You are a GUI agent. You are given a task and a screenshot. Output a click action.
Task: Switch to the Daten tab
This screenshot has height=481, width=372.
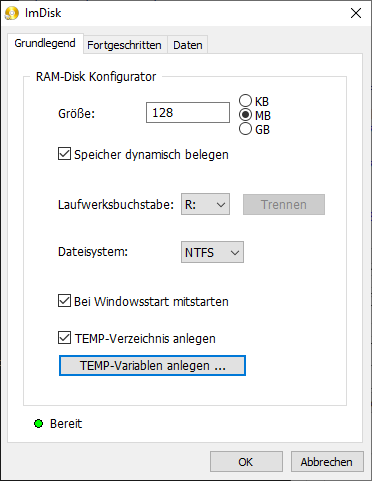click(188, 45)
